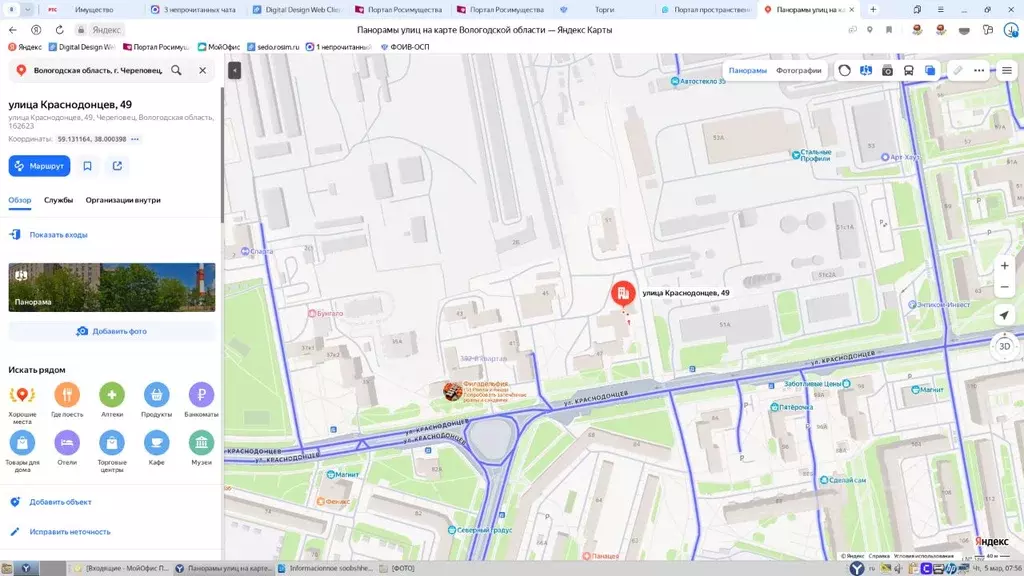Screen dimensions: 1024x576
Task: Open the ruler measurement tool
Action: click(957, 71)
